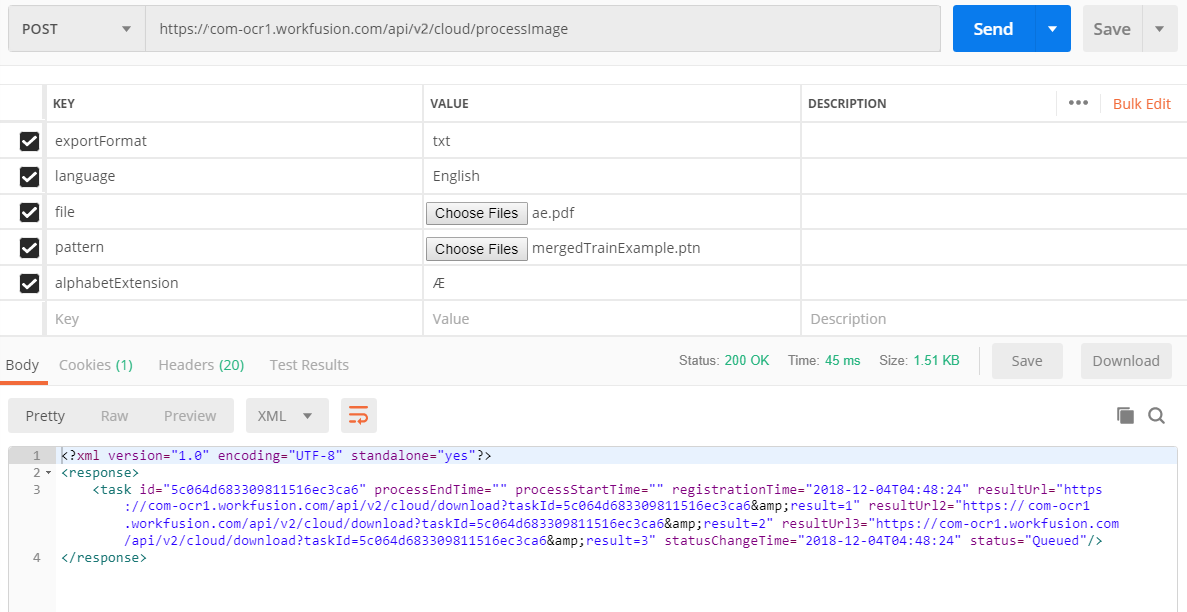Open the XML format dropdown
This screenshot has width=1187, height=612.
(287, 415)
